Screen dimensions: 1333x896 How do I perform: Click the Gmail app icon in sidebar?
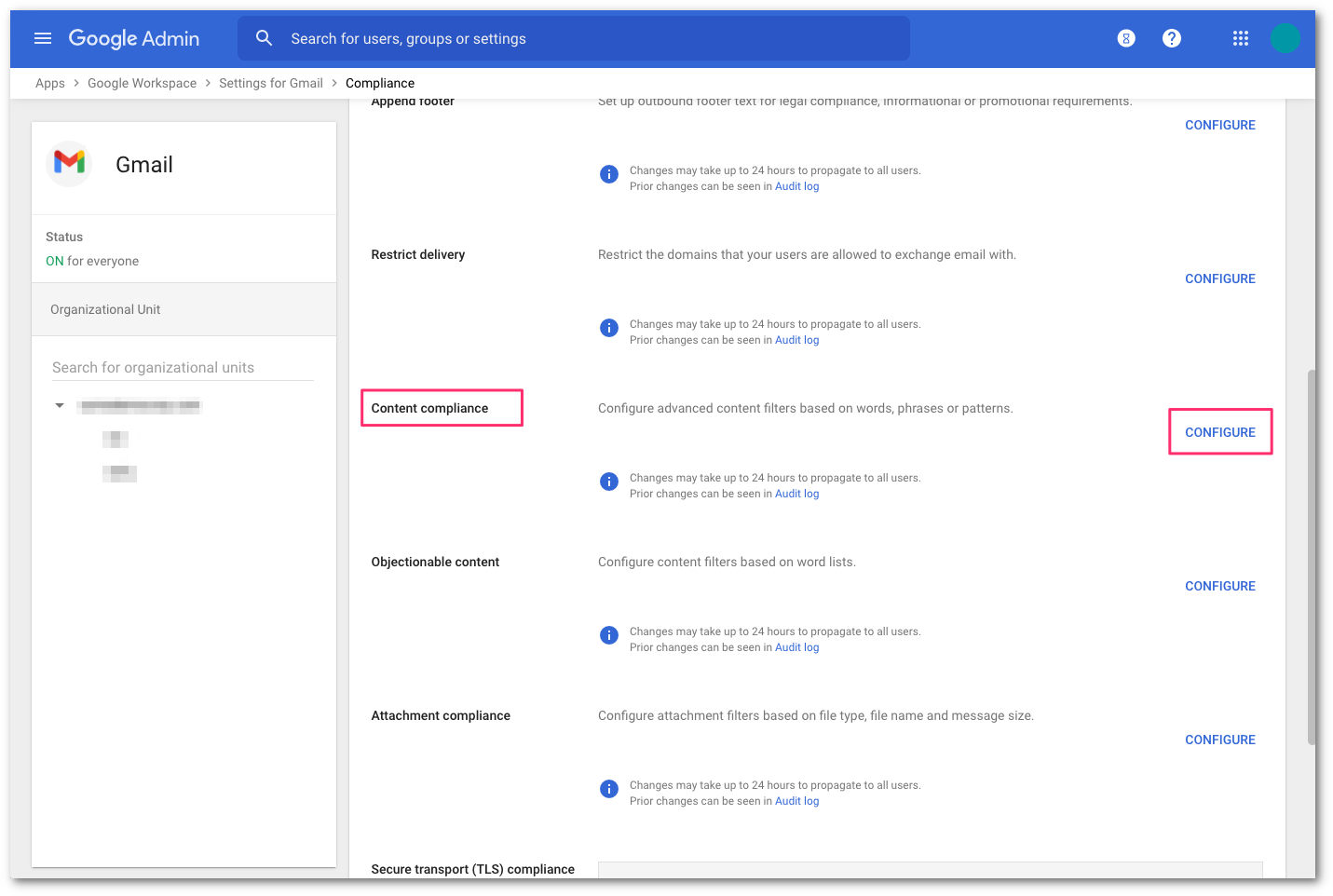(x=69, y=164)
